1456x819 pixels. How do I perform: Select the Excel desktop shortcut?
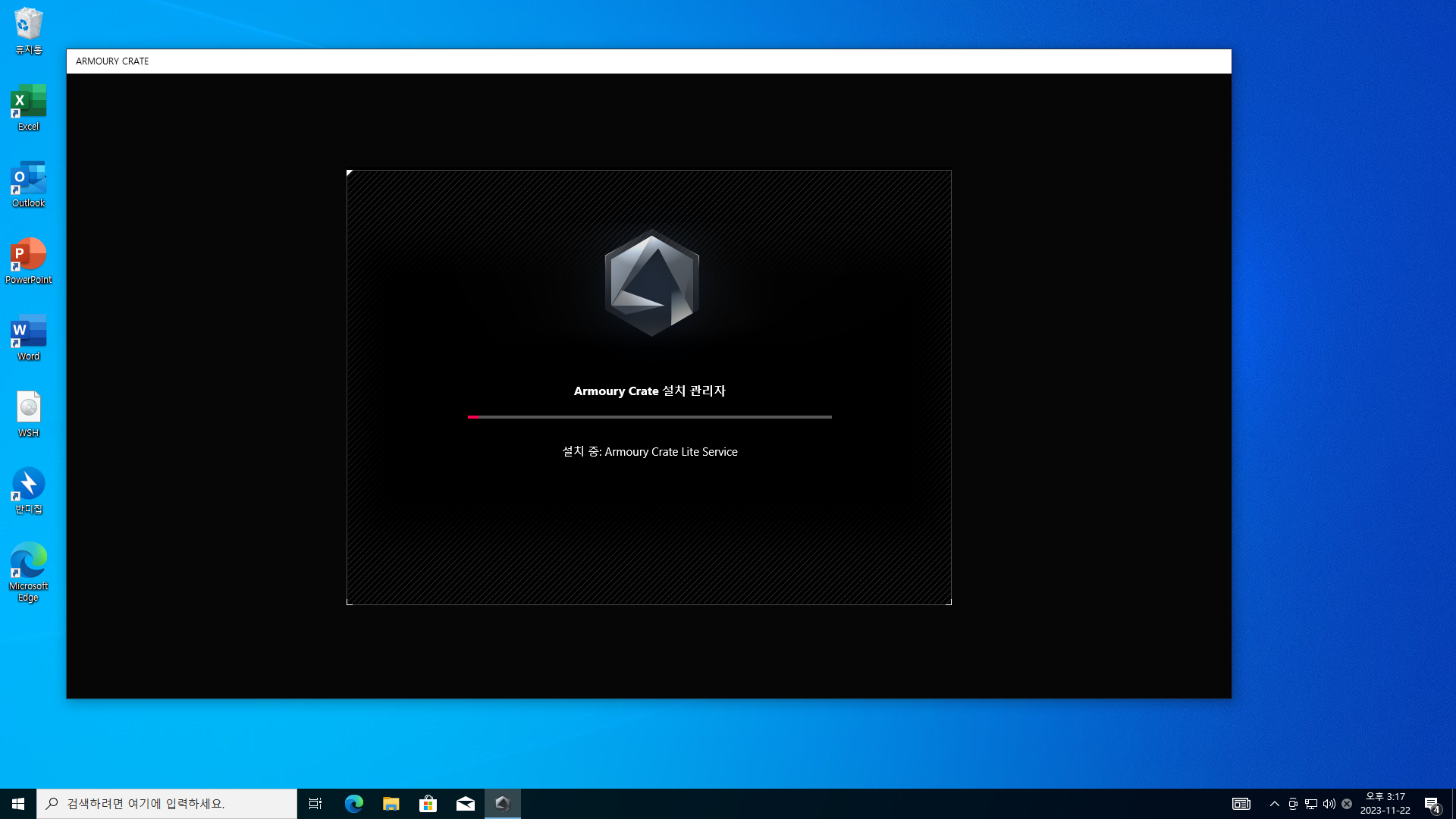pos(28,108)
